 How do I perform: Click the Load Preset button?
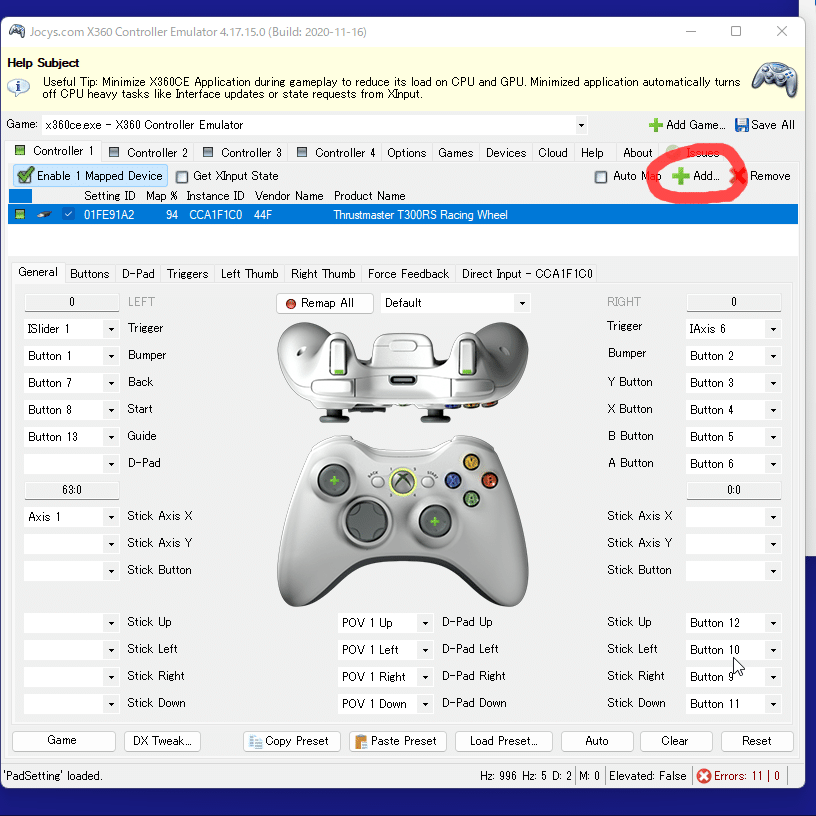point(503,741)
